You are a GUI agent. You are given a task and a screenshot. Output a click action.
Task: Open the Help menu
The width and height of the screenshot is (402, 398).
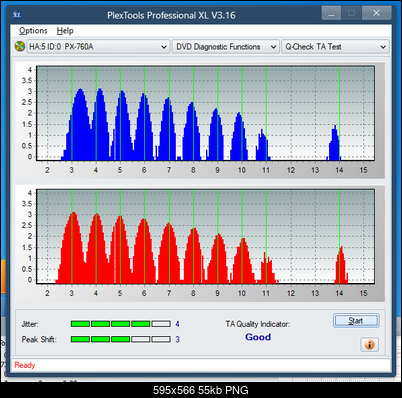(x=65, y=31)
